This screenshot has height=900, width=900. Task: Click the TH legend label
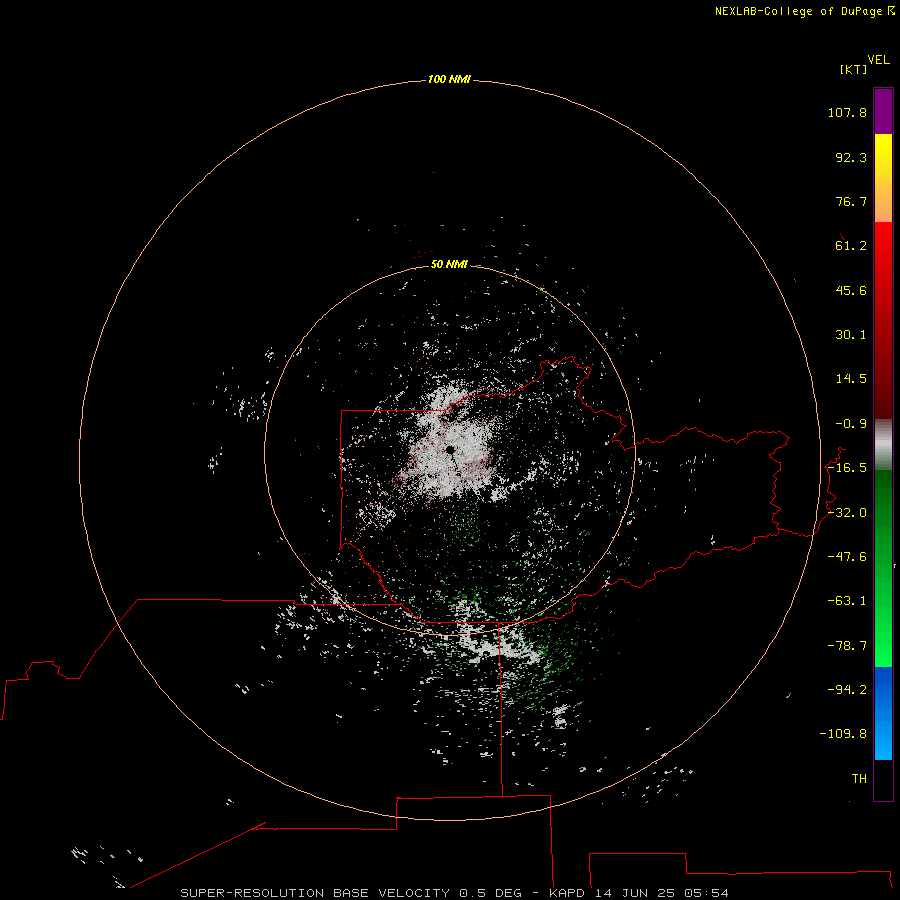tap(859, 778)
